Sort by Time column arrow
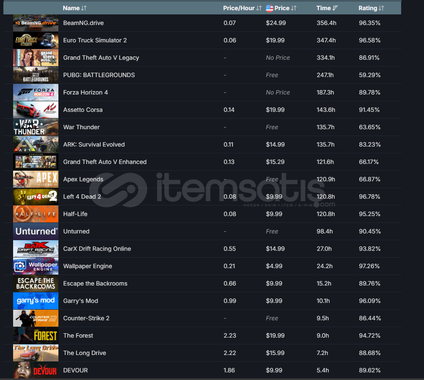 pos(335,8)
